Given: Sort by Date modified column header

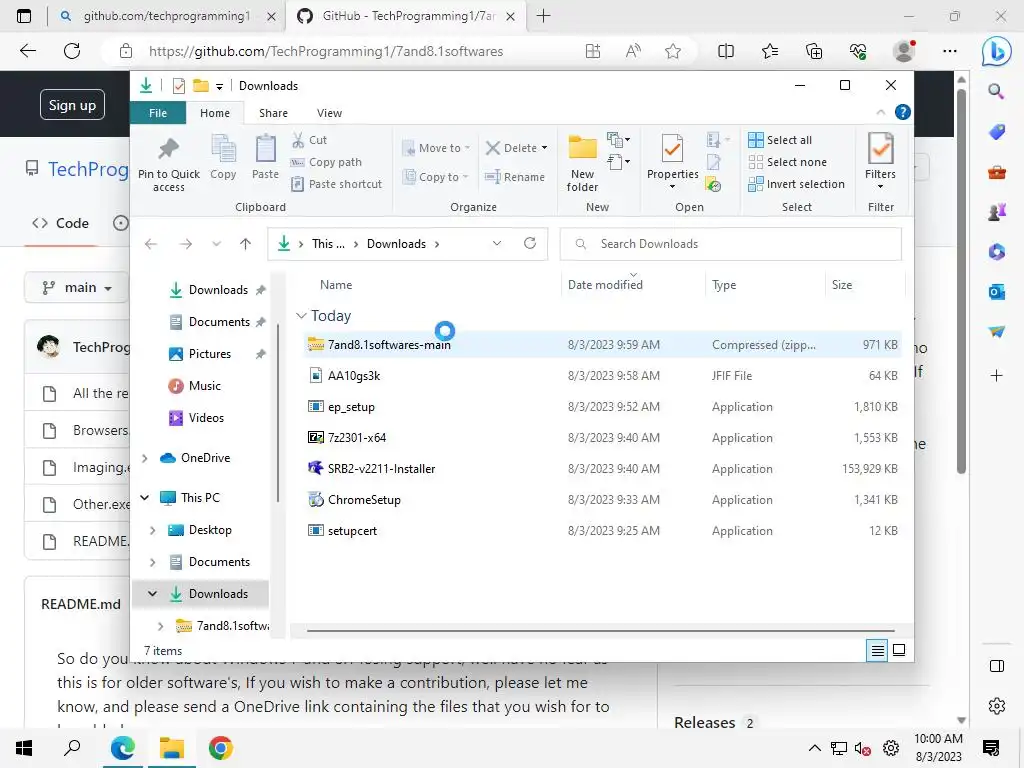Looking at the screenshot, I should pos(605,285).
